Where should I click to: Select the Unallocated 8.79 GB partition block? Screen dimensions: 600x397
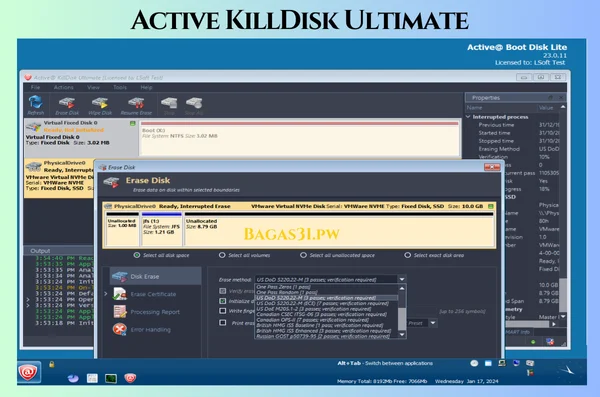pyautogui.click(x=339, y=229)
